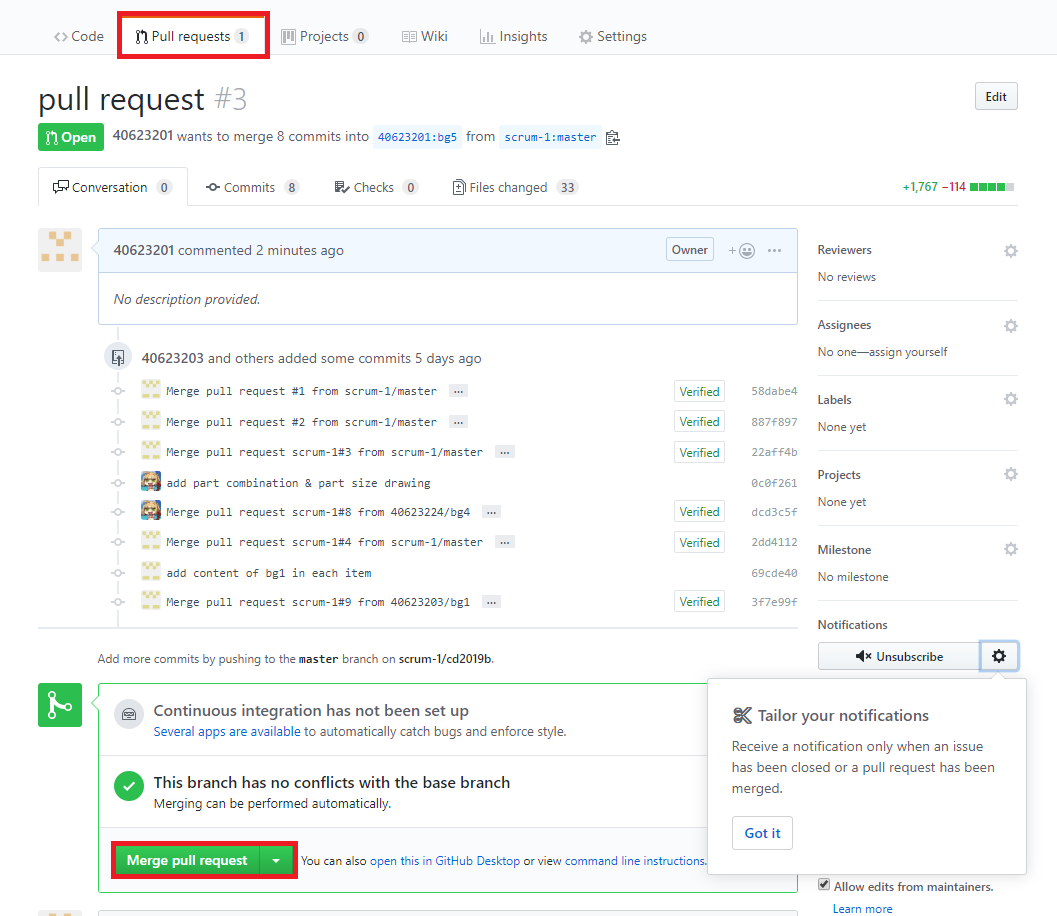Open comment options three-dot menu

[x=775, y=251]
